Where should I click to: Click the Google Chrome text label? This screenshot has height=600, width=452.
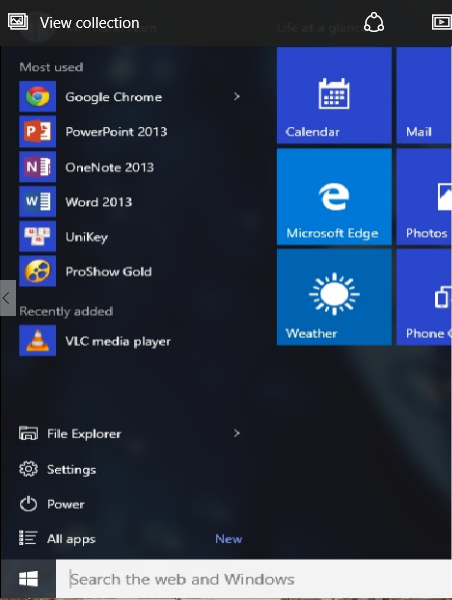(114, 97)
